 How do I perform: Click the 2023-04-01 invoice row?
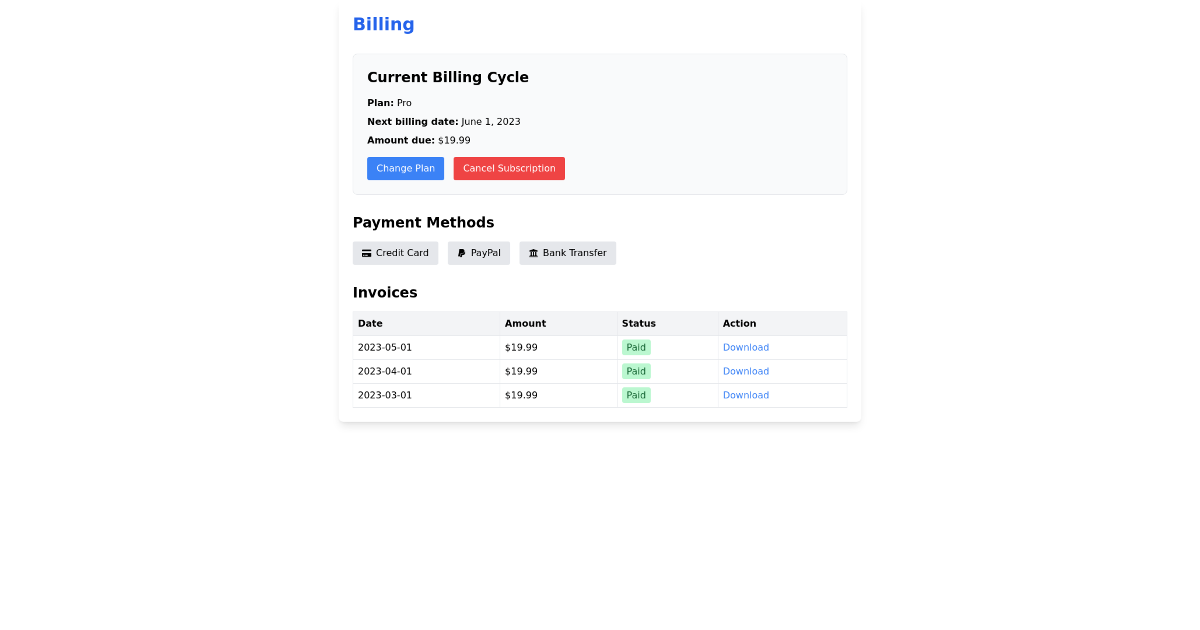point(450,371)
